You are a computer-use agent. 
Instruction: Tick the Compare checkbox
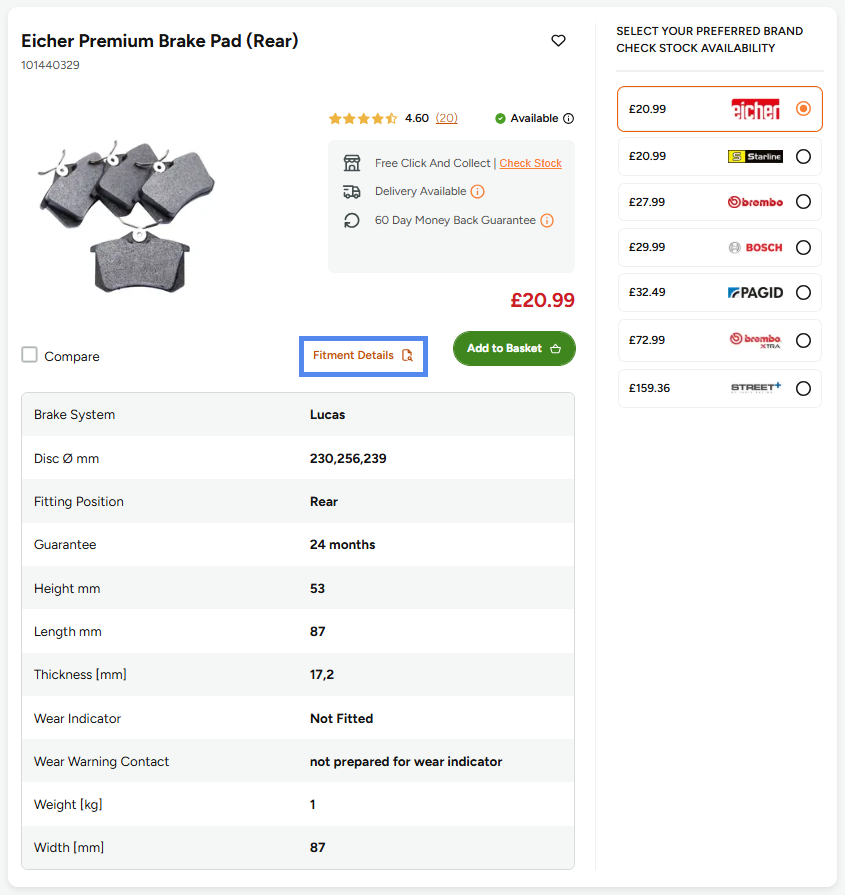[29, 354]
